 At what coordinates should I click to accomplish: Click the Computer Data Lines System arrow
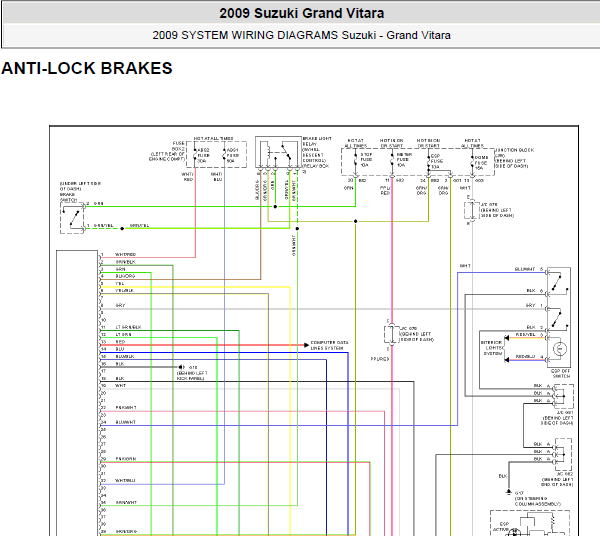[308, 344]
